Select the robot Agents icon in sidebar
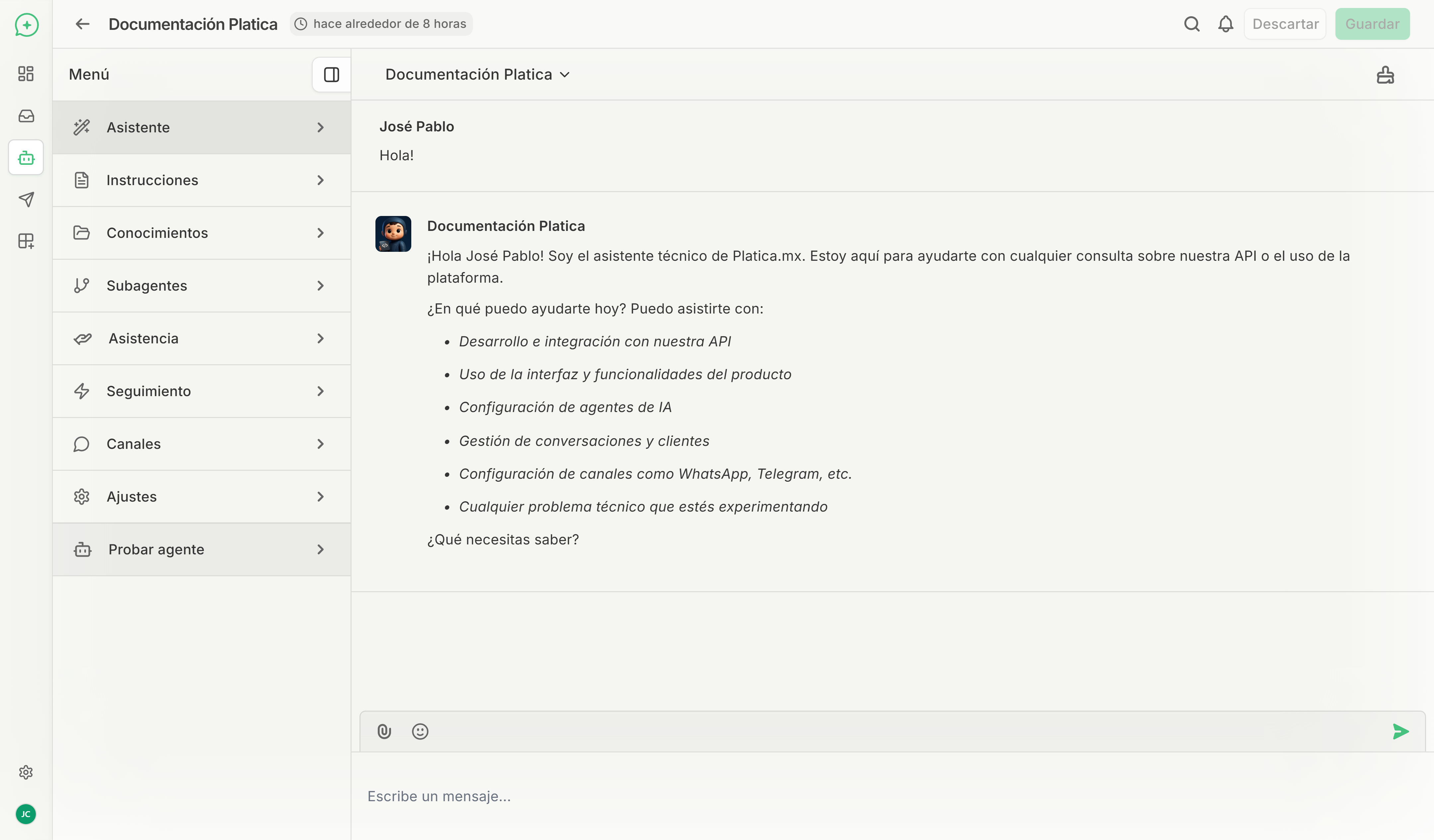The height and width of the screenshot is (840, 1434). [x=26, y=158]
